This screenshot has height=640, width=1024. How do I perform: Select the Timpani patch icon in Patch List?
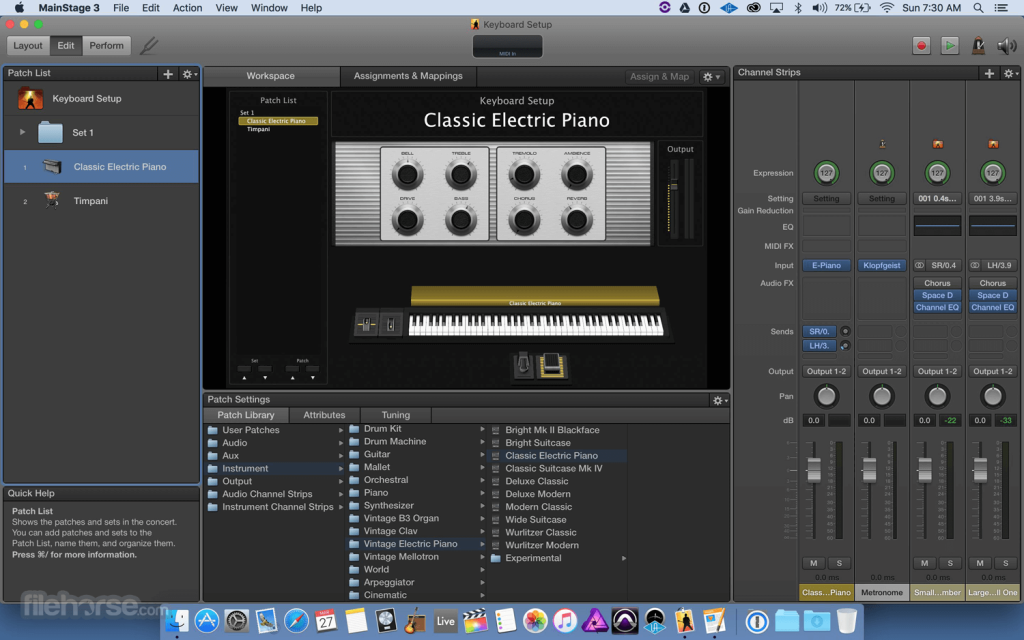click(x=52, y=201)
